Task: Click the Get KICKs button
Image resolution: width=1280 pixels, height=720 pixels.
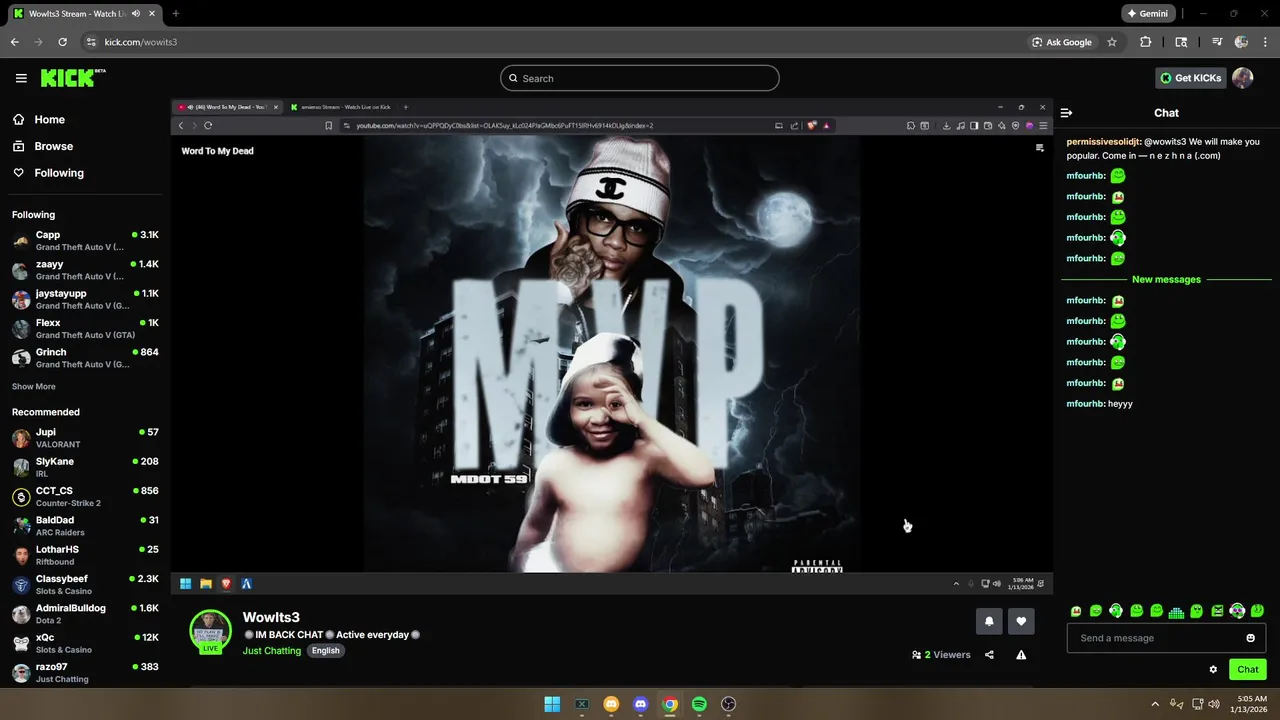Action: (1190, 78)
